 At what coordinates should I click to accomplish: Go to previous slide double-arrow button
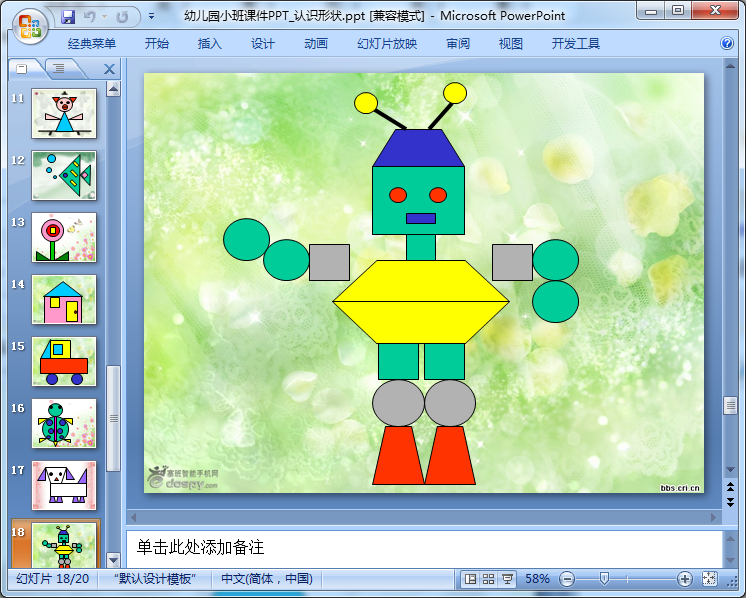[730, 486]
